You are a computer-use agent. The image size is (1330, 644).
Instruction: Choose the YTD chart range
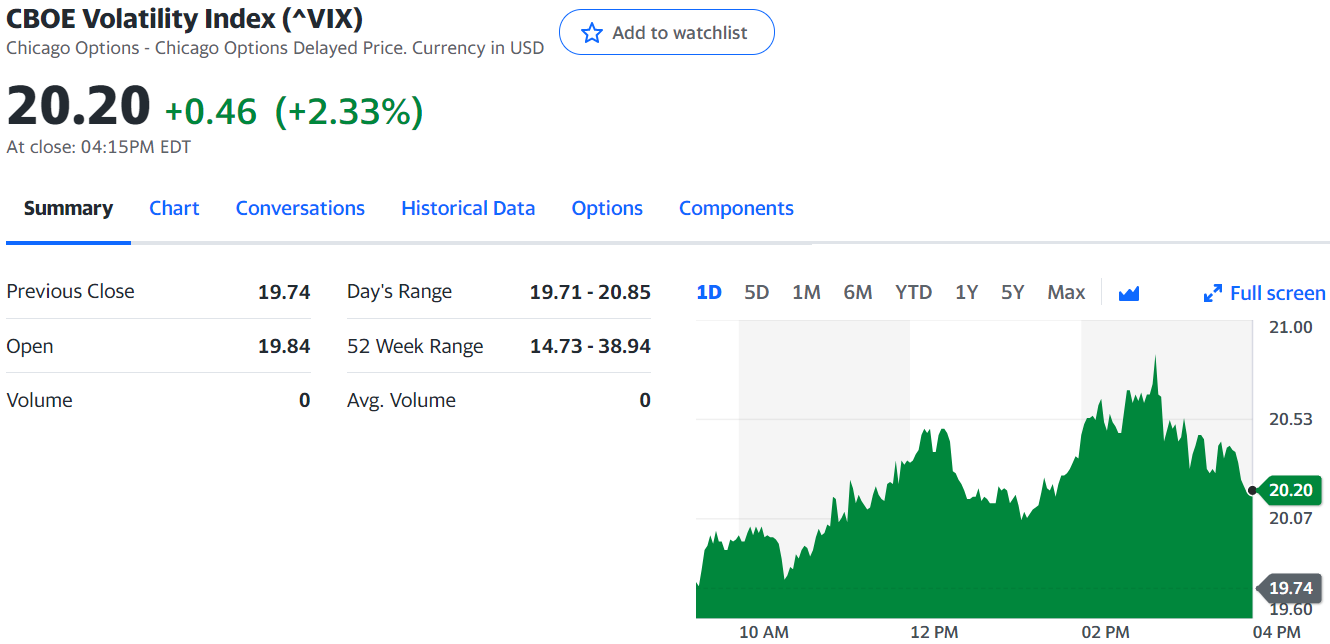coord(913,292)
